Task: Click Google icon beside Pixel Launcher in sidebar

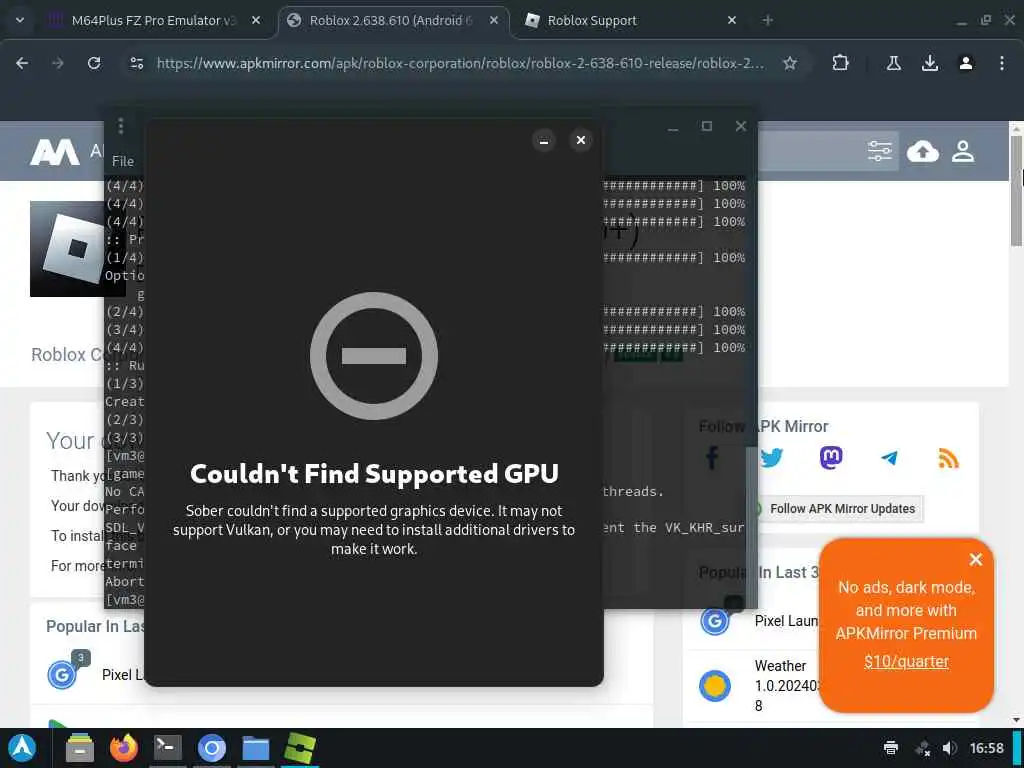Action: pos(714,621)
